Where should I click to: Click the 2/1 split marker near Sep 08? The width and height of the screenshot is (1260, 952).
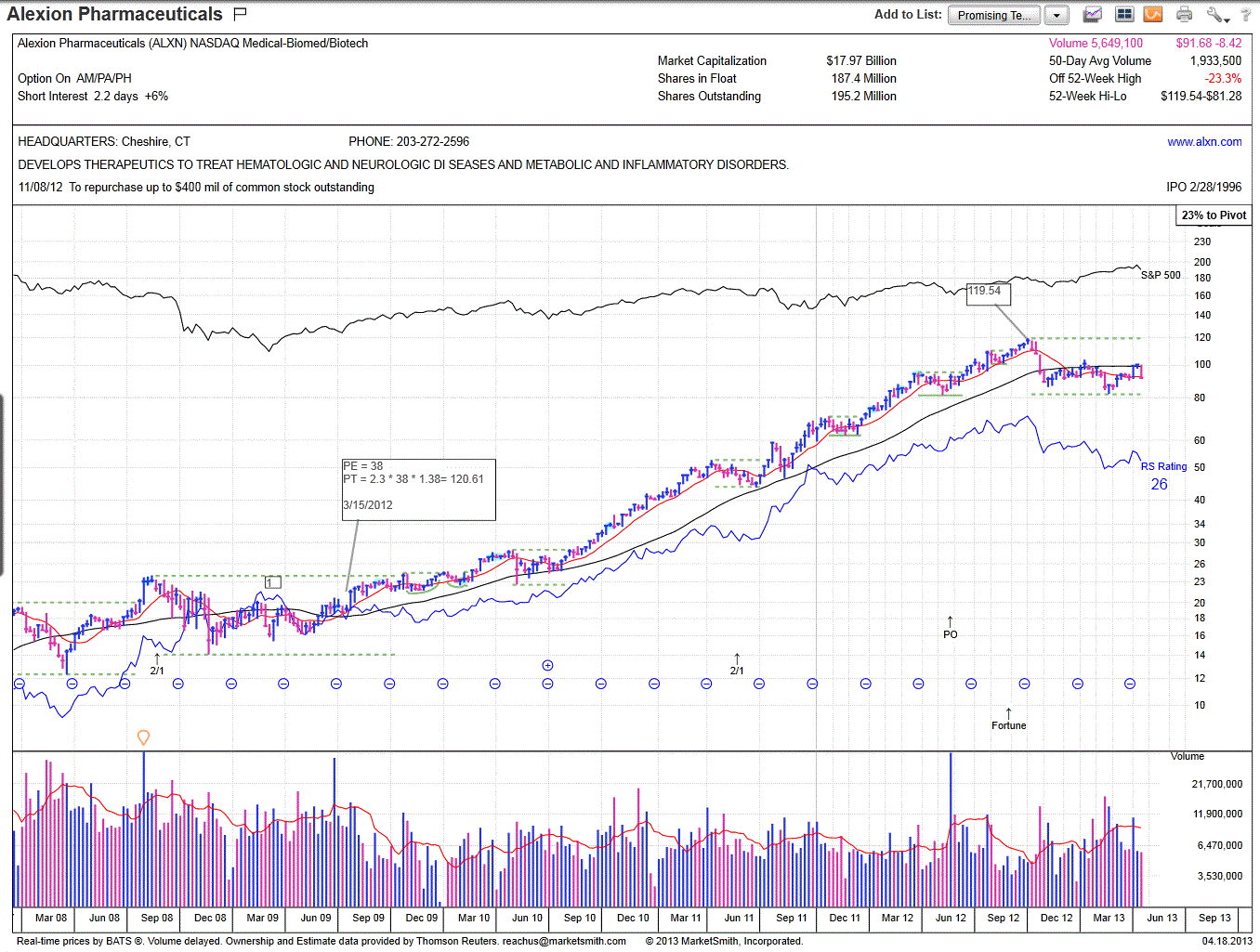(x=157, y=664)
